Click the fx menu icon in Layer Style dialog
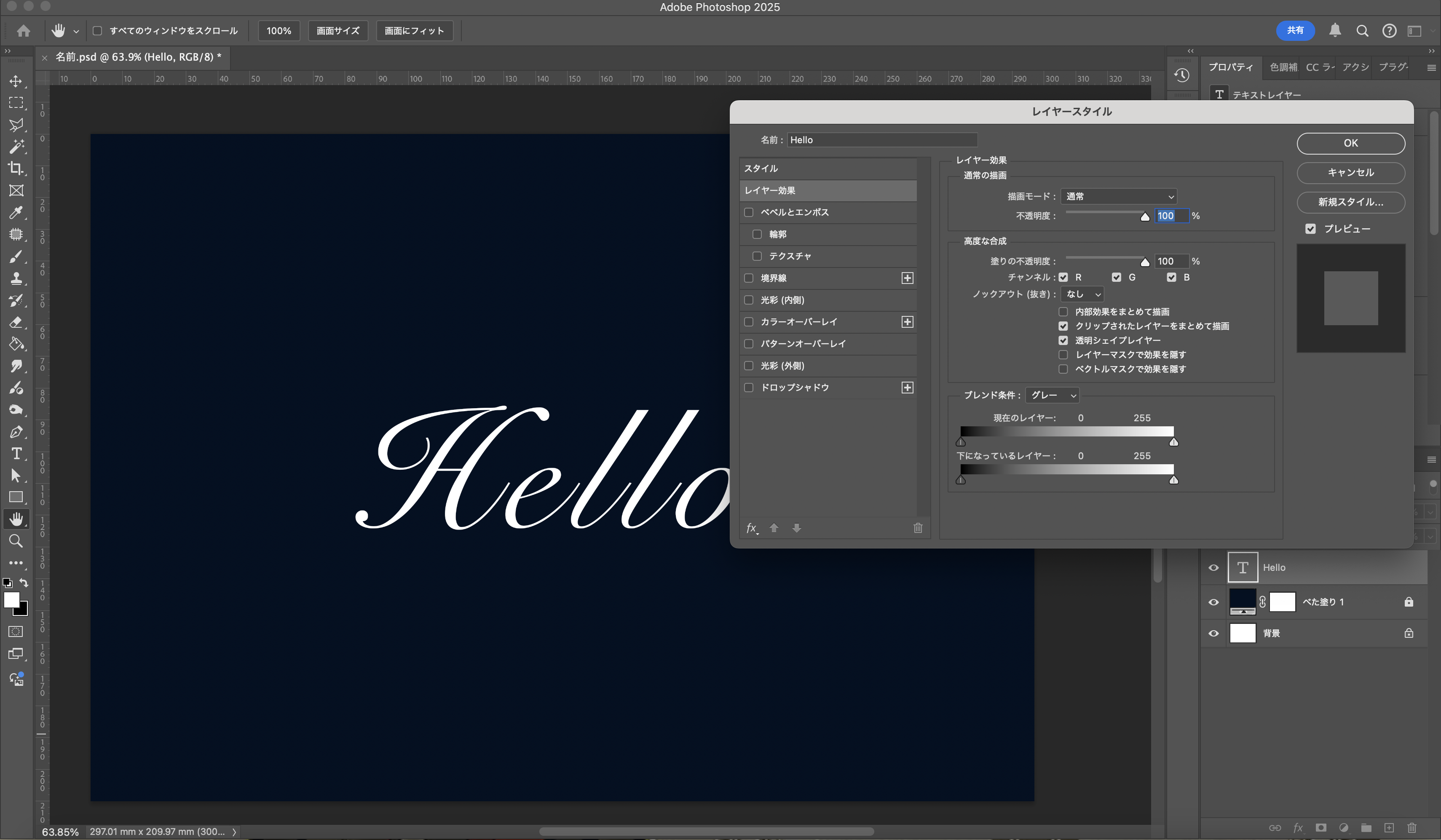The height and width of the screenshot is (840, 1441). click(x=752, y=528)
